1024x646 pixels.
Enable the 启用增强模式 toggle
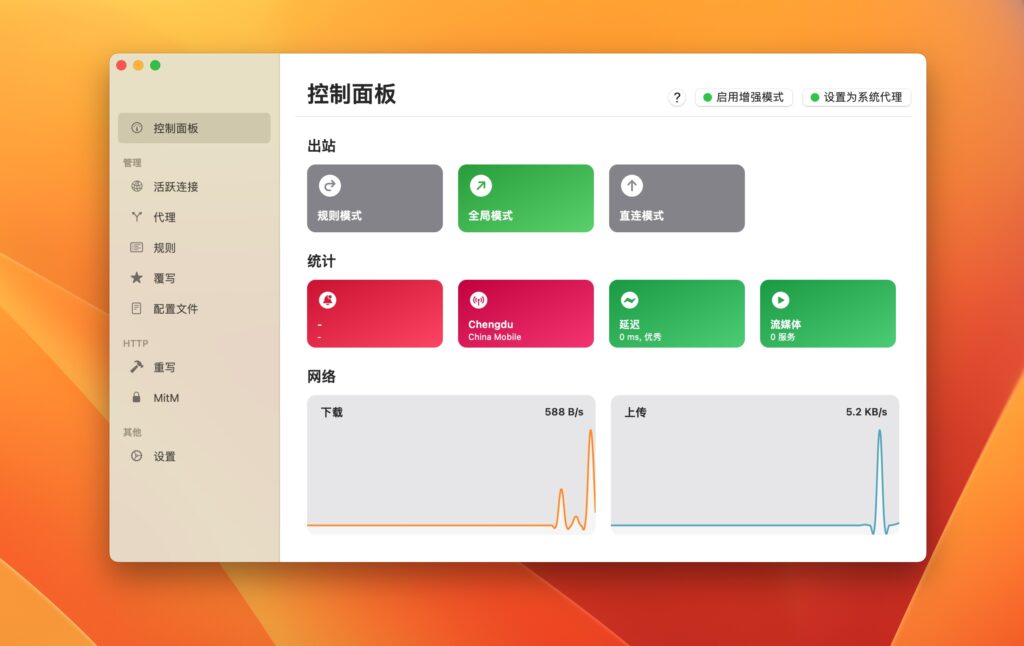pyautogui.click(x=743, y=98)
